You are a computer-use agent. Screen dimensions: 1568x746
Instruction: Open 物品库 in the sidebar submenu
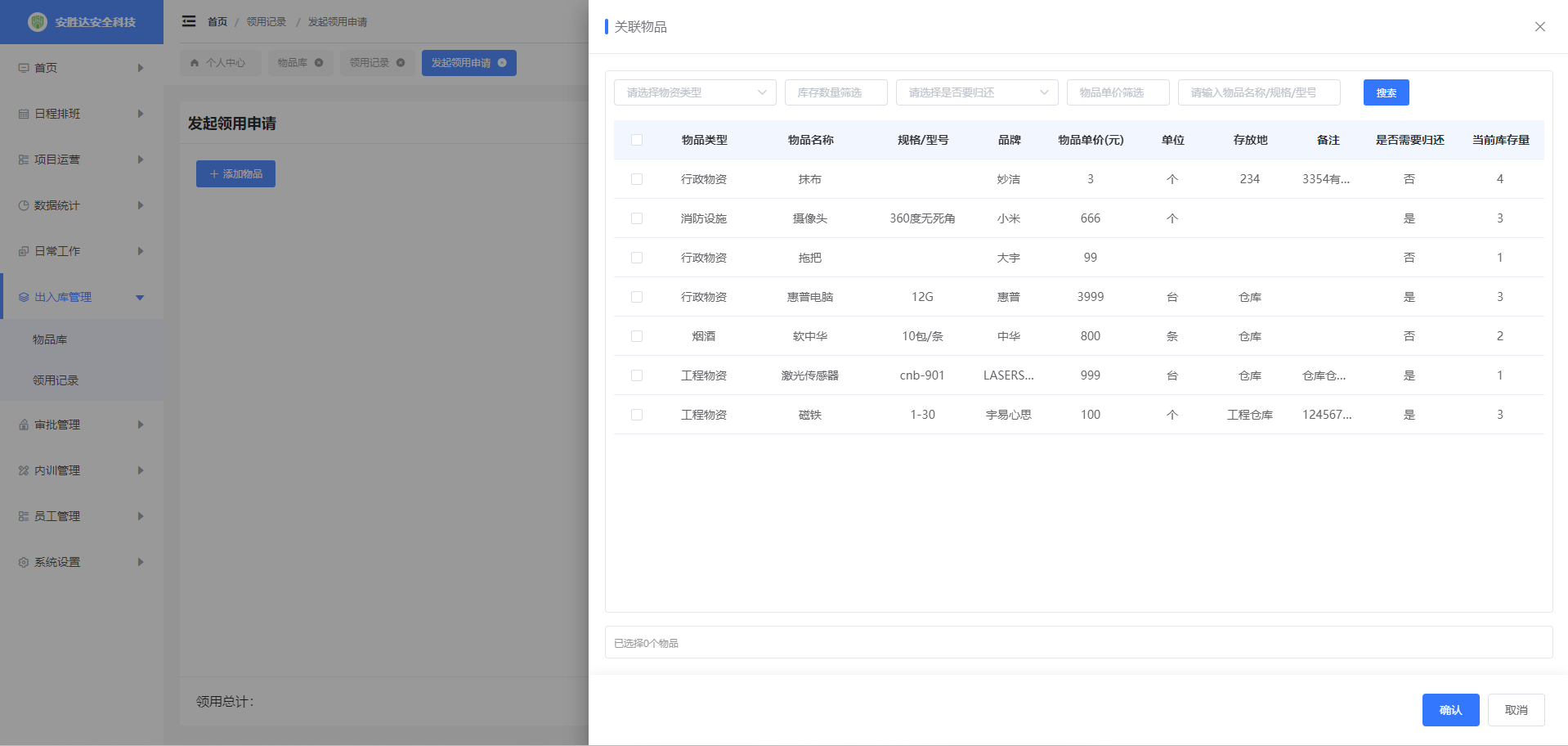click(50, 339)
